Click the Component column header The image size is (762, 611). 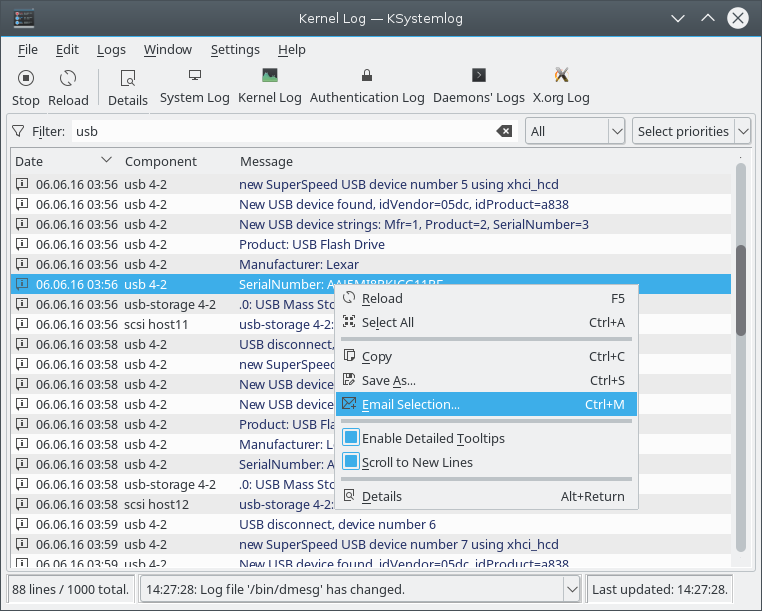[160, 161]
